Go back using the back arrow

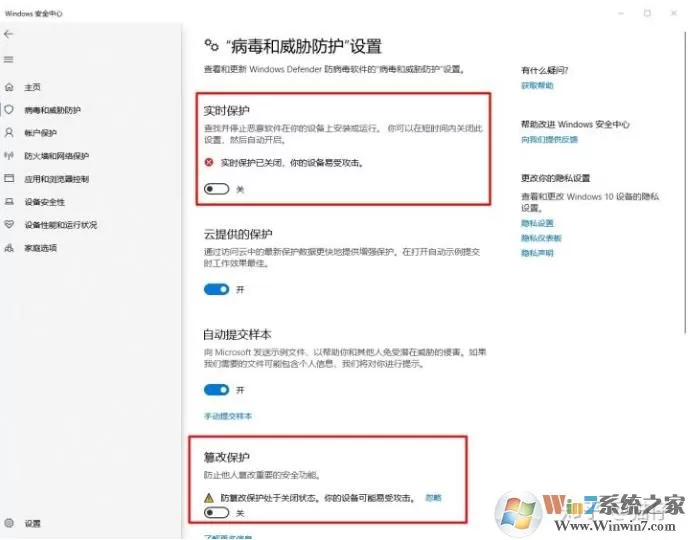8,34
